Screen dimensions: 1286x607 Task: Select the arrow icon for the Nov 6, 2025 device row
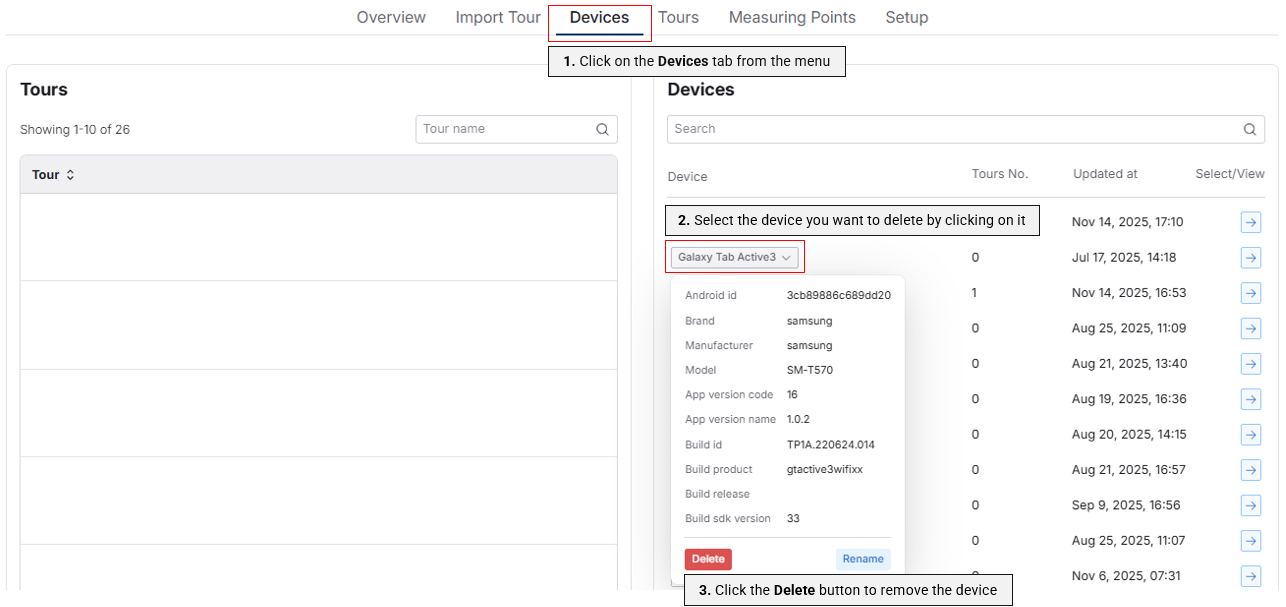pyautogui.click(x=1250, y=576)
